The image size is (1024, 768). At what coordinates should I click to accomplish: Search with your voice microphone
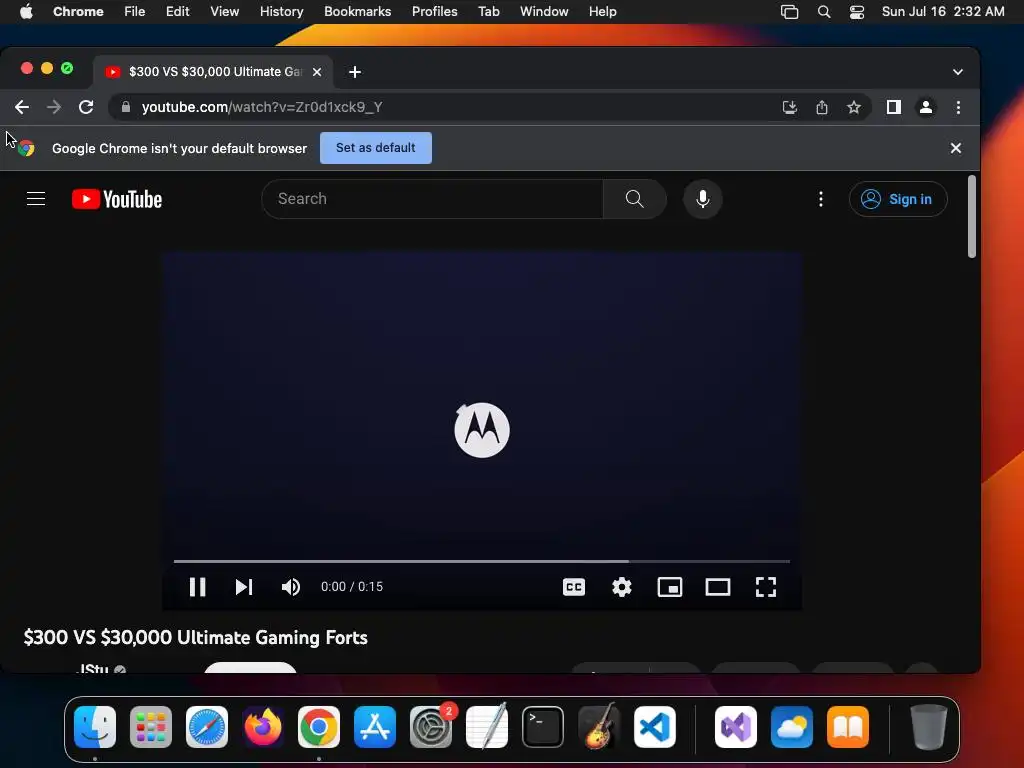tap(703, 199)
